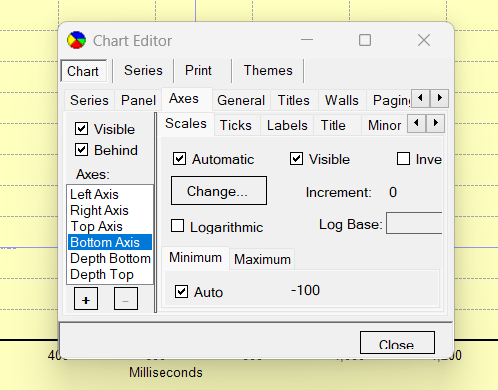Viewport: 498px width, 390px height.
Task: Minimize the Chart Editor window
Action: coord(307,40)
